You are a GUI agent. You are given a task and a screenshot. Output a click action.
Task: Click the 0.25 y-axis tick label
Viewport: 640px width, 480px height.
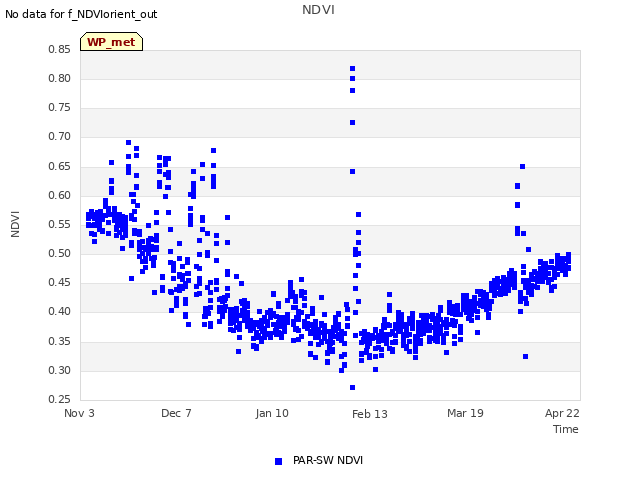coord(60,399)
